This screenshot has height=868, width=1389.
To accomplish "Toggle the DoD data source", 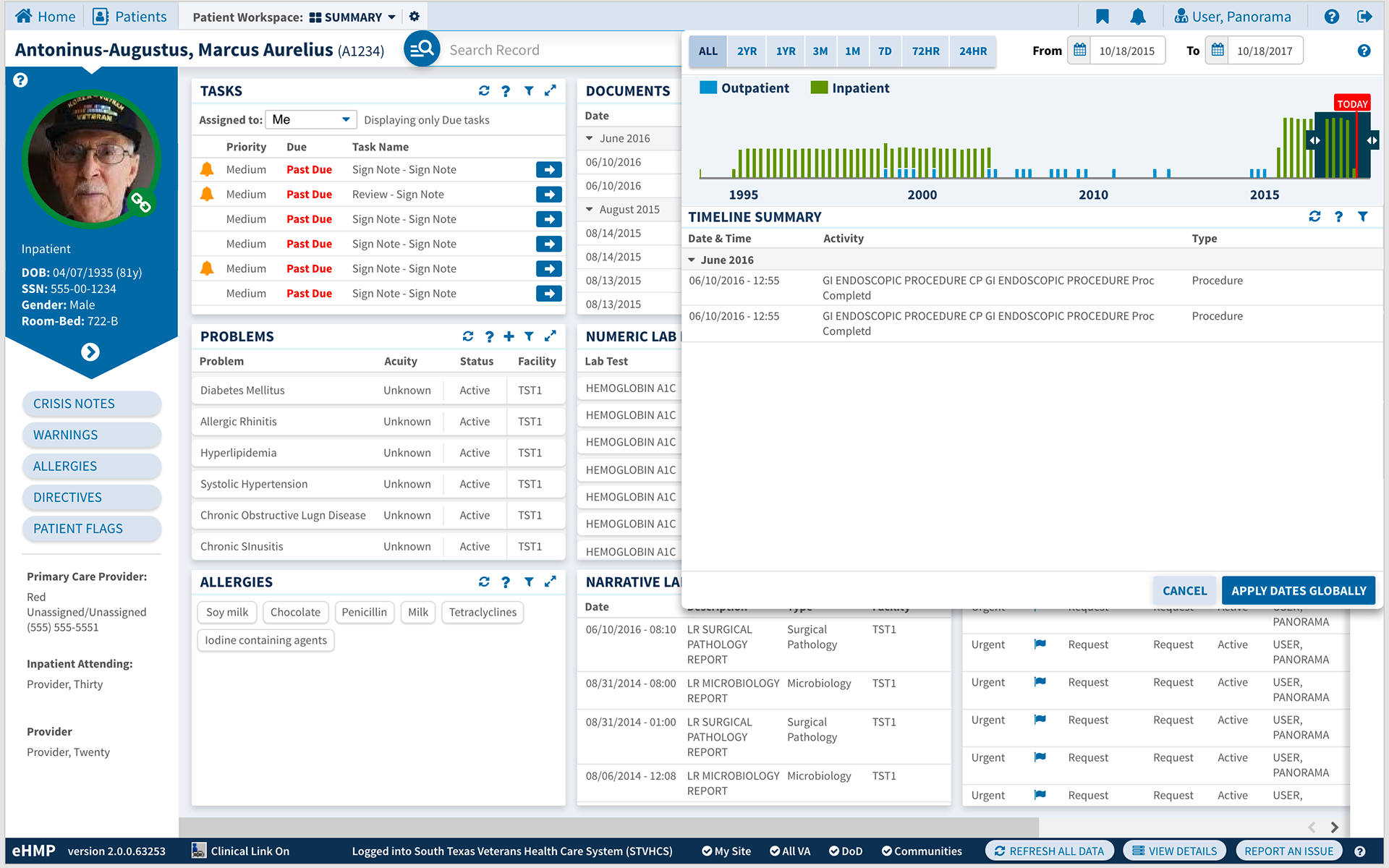I will [845, 851].
